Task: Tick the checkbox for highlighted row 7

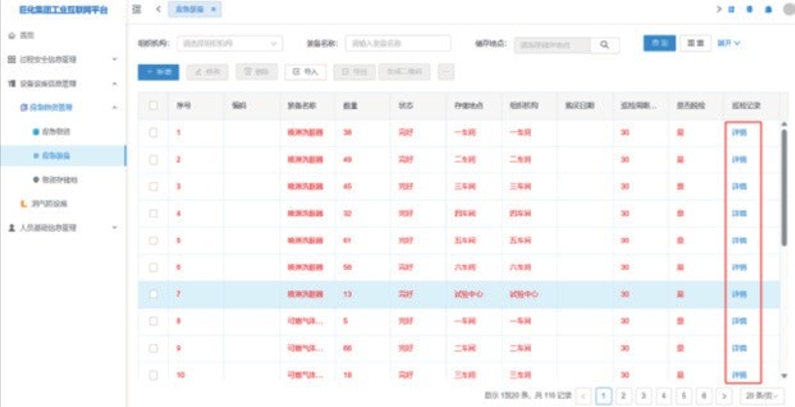Action: pyautogui.click(x=153, y=294)
